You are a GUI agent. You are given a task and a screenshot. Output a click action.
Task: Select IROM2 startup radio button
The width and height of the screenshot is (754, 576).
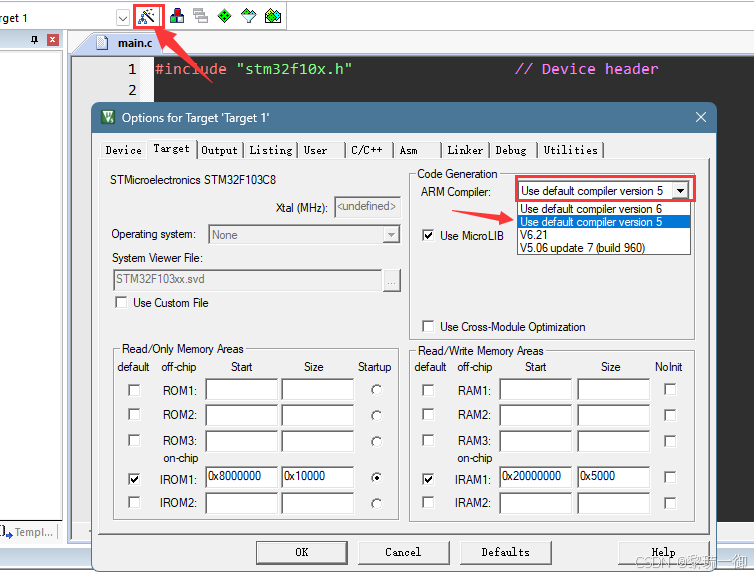377,503
